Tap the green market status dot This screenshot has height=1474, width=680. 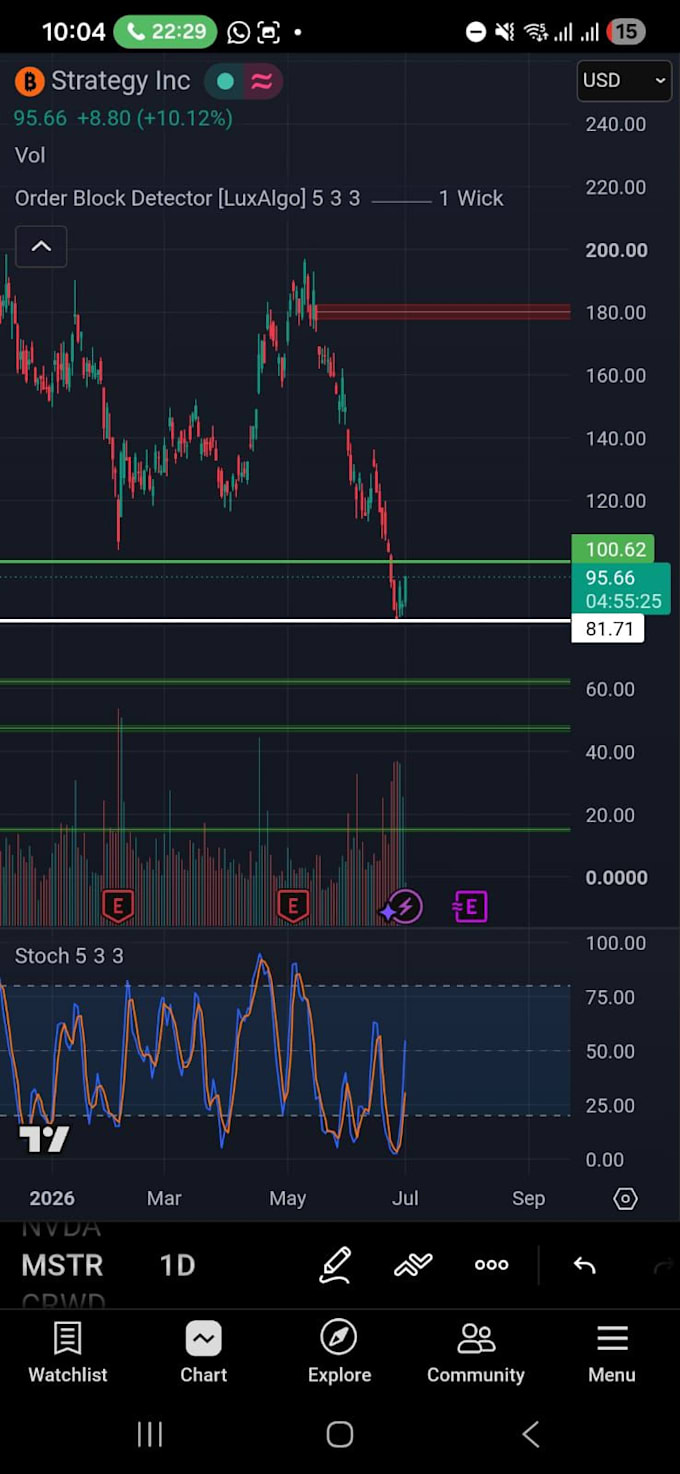point(226,82)
